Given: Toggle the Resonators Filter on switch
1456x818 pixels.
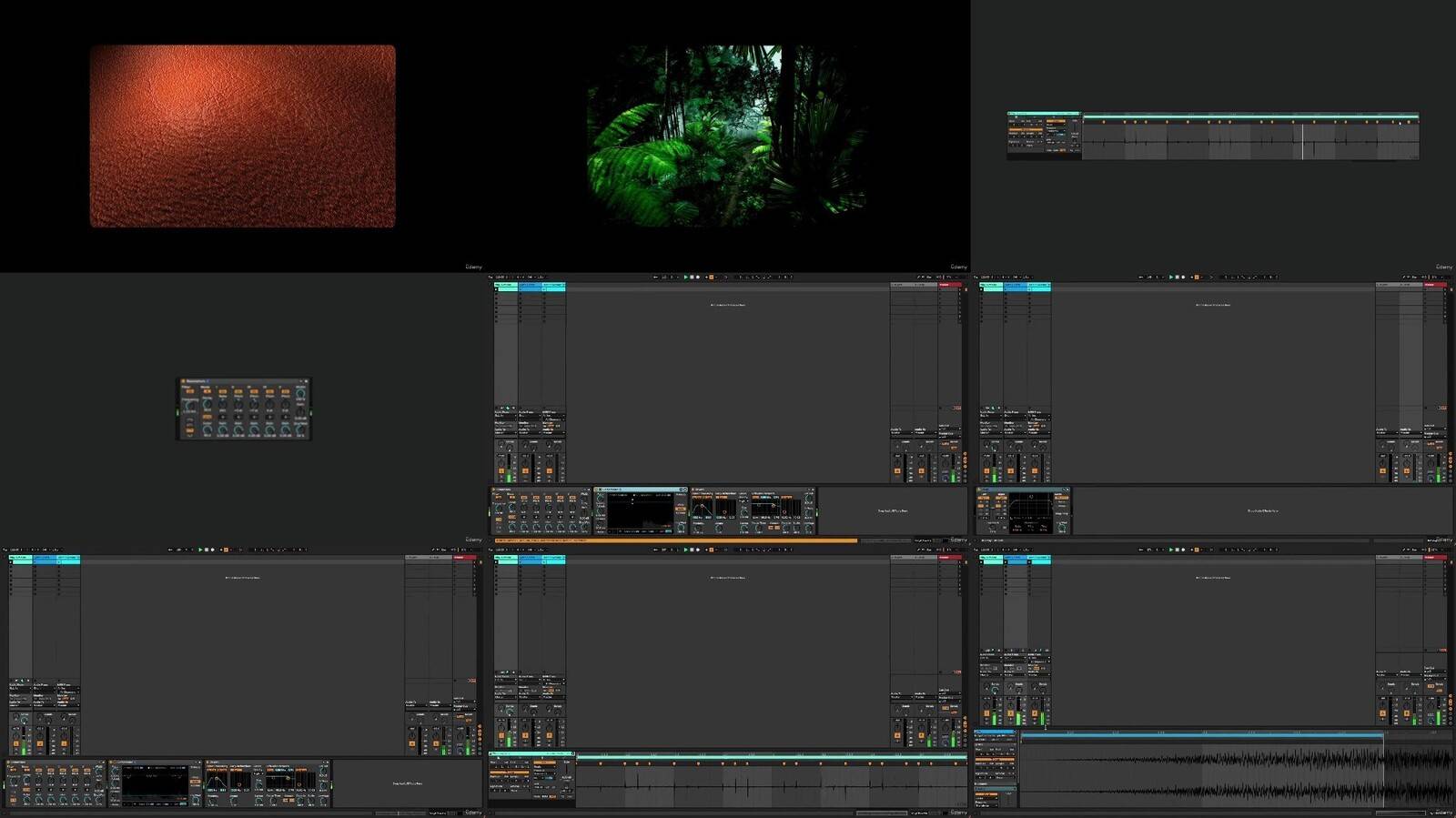Looking at the screenshot, I should tap(190, 391).
